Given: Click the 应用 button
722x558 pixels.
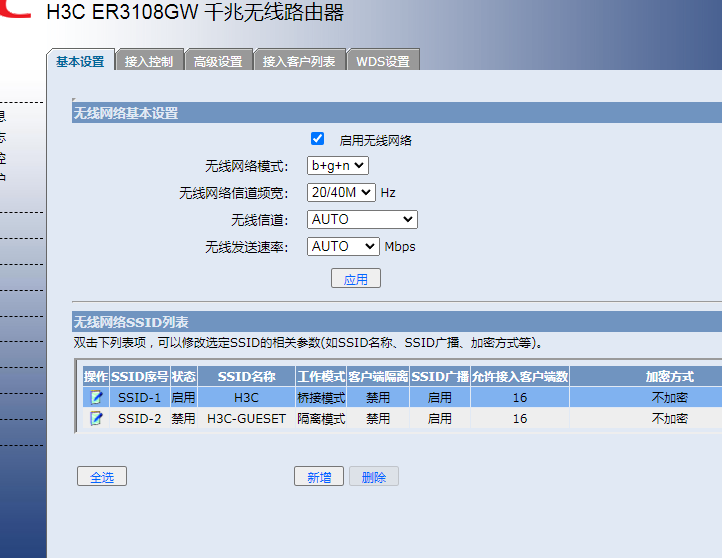Looking at the screenshot, I should coord(356,279).
